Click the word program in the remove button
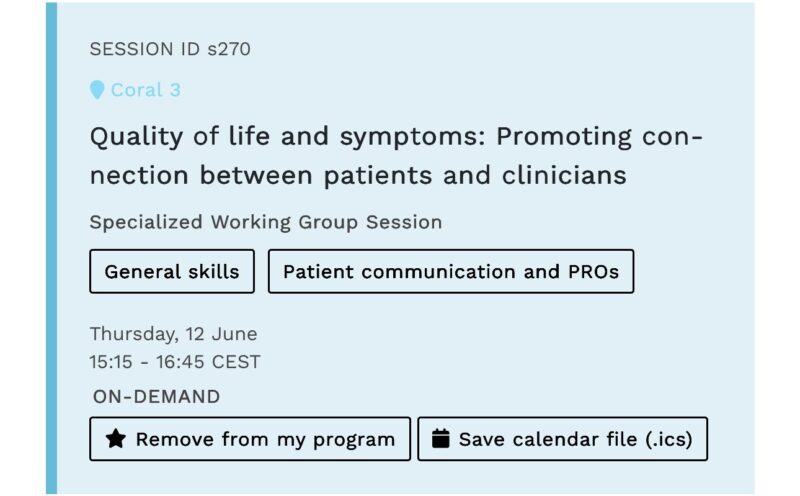 click(354, 440)
